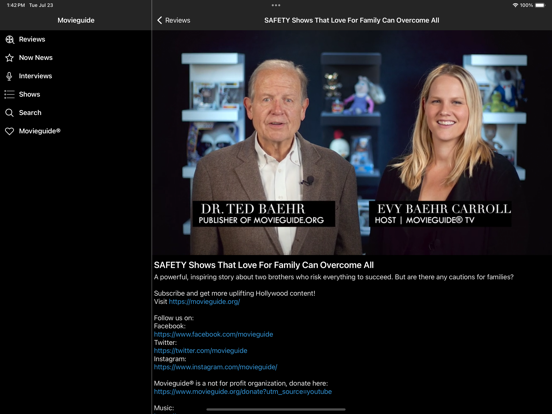552x414 pixels.
Task: Tap the back chevron icon
Action: tap(159, 20)
